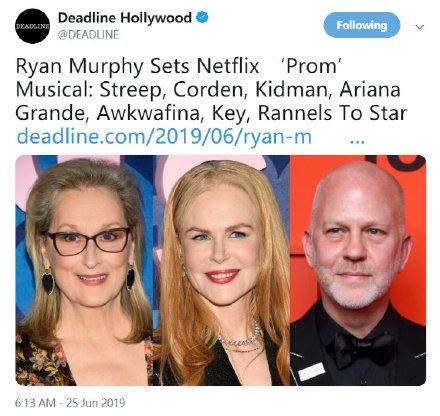
Task: Expand the tweet options chevron arrow
Action: (x=420, y=27)
